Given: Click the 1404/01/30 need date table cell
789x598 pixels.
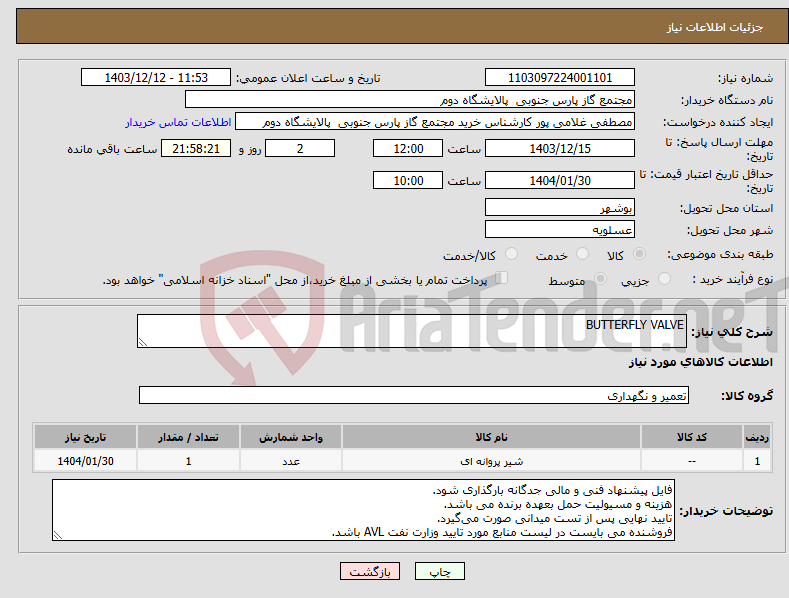Looking at the screenshot, I should [85, 461].
